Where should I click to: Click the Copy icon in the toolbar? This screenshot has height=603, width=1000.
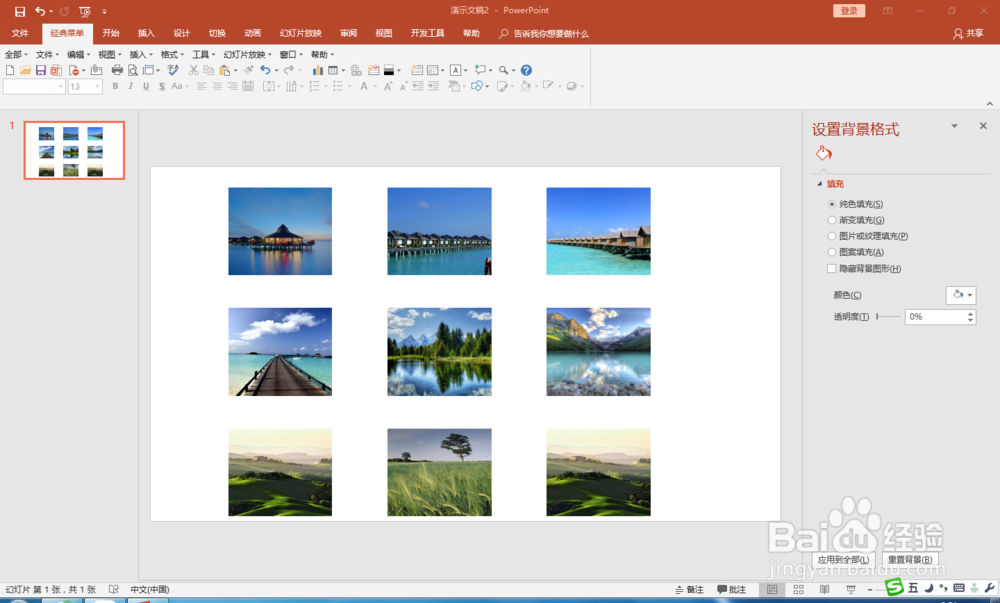pos(209,70)
